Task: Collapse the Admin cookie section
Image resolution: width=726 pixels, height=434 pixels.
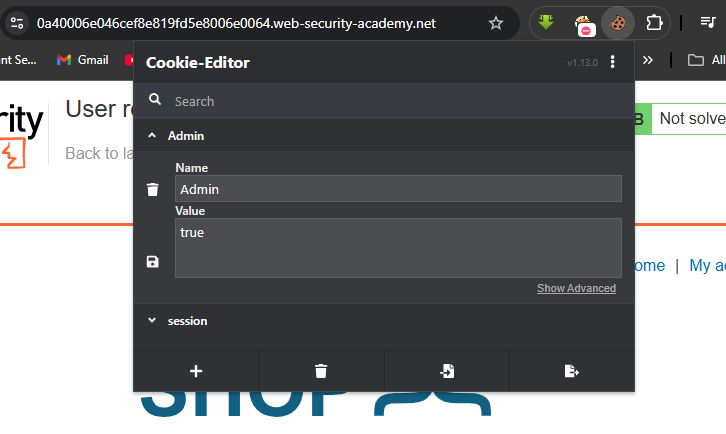Action: coord(152,136)
